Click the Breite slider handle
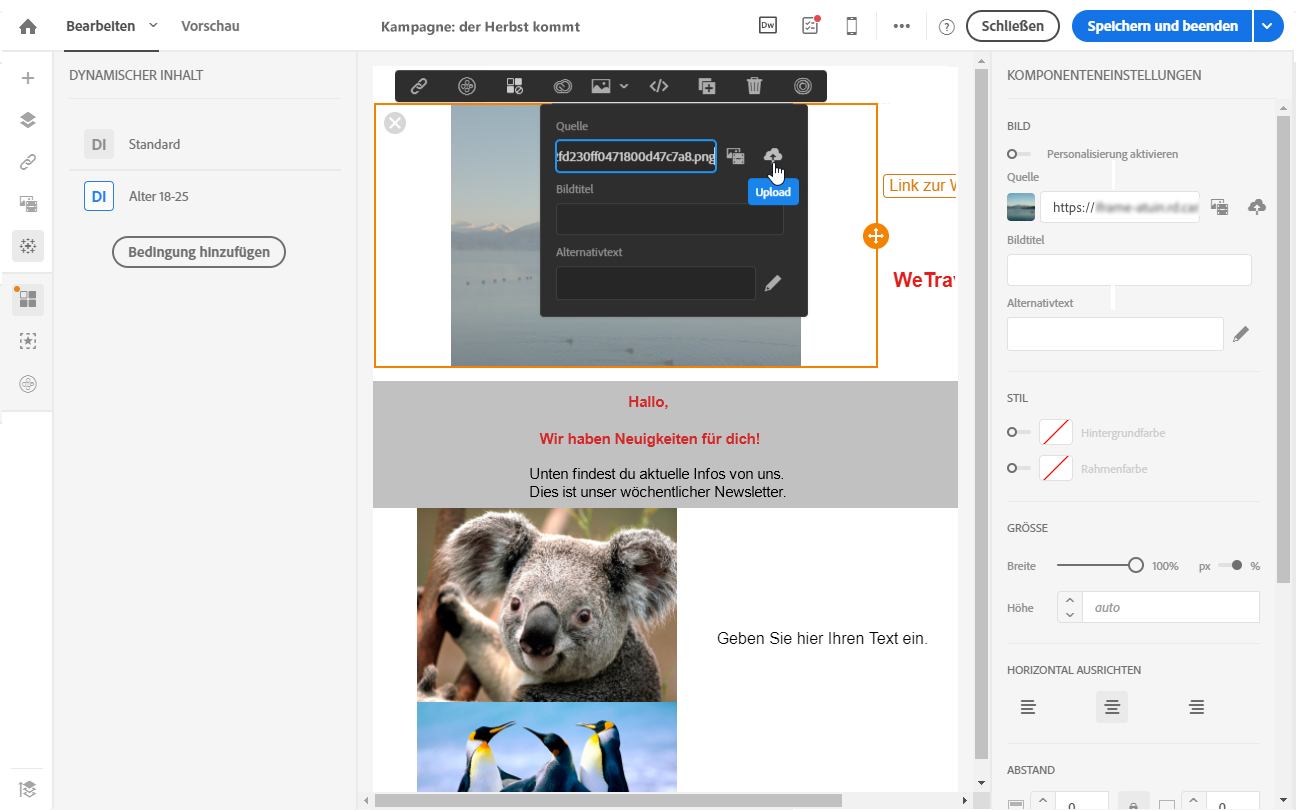The image size is (1296, 810). [1135, 565]
